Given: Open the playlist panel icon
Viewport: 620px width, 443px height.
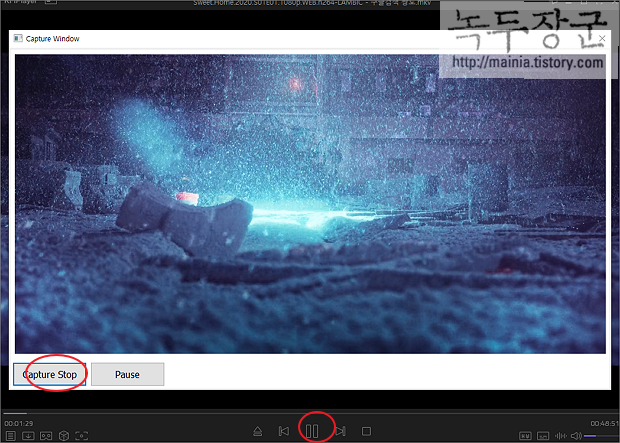Looking at the screenshot, I should (11, 436).
